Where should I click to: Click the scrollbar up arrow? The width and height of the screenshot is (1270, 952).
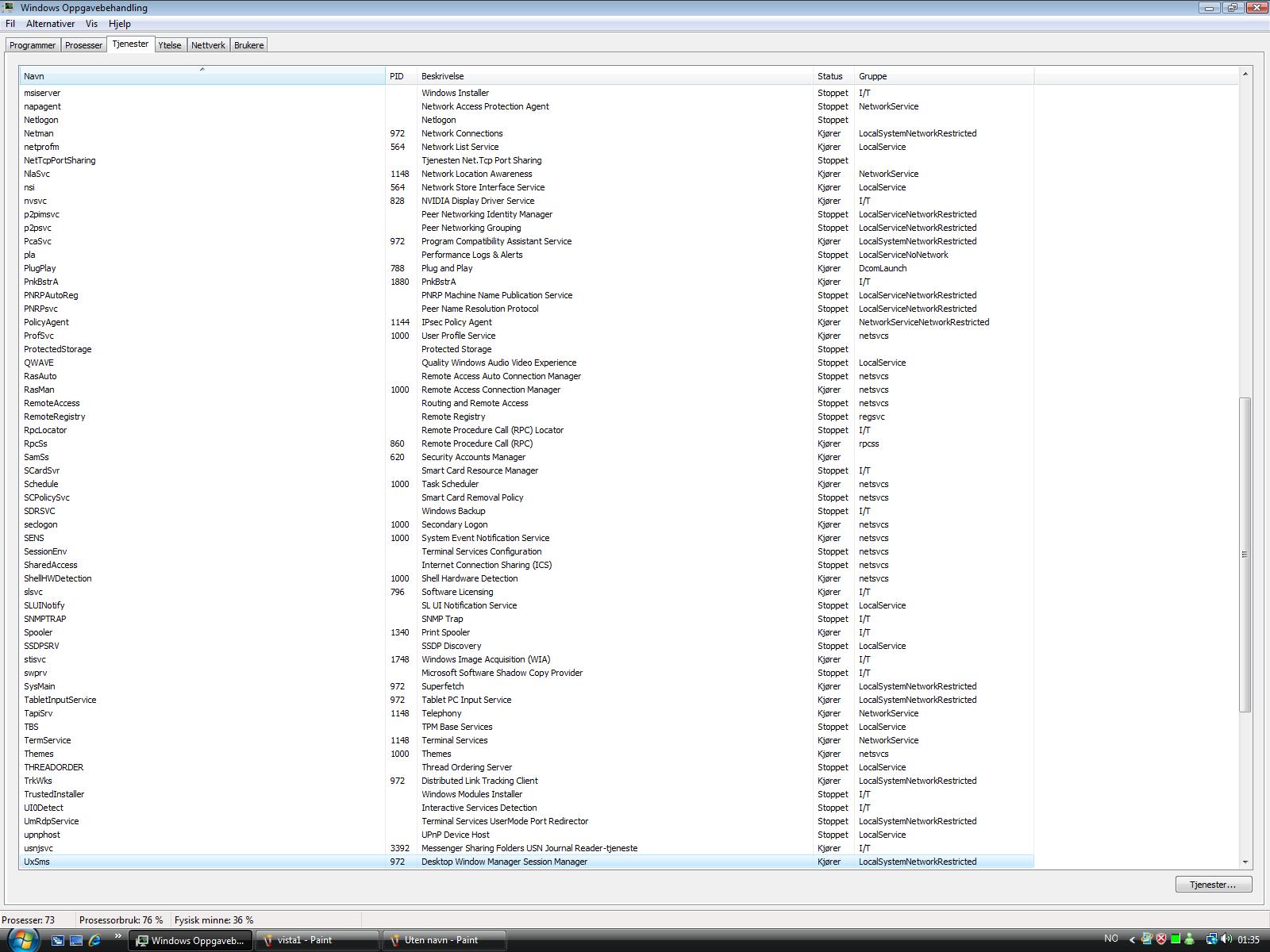(x=1245, y=74)
